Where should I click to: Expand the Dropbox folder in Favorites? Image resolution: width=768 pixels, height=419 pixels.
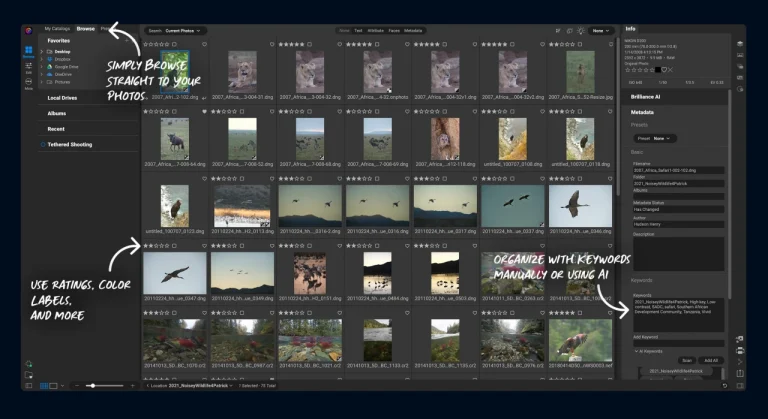coord(42,59)
